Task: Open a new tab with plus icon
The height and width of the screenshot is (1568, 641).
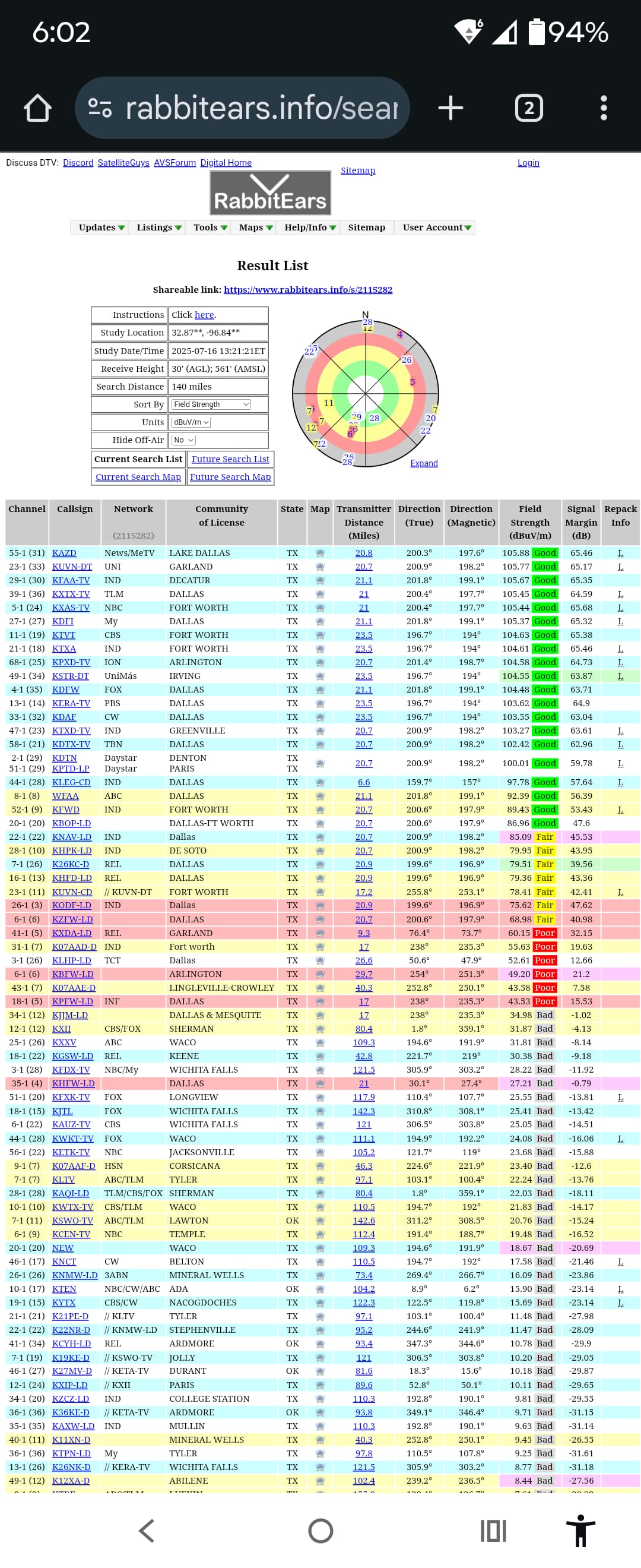Action: (450, 108)
